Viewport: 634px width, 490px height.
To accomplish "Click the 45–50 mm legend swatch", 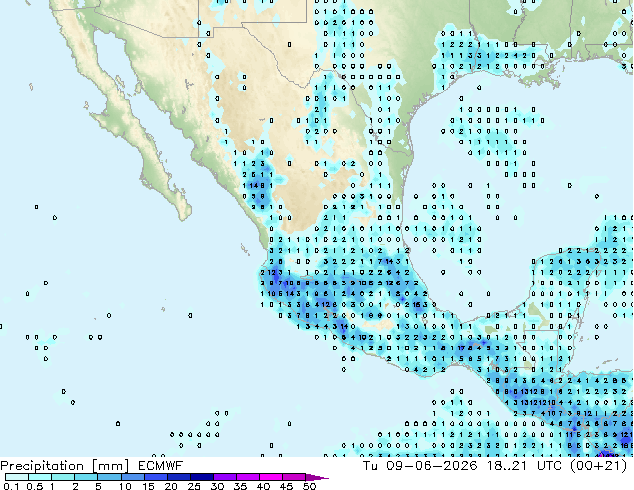I will click(x=294, y=477).
